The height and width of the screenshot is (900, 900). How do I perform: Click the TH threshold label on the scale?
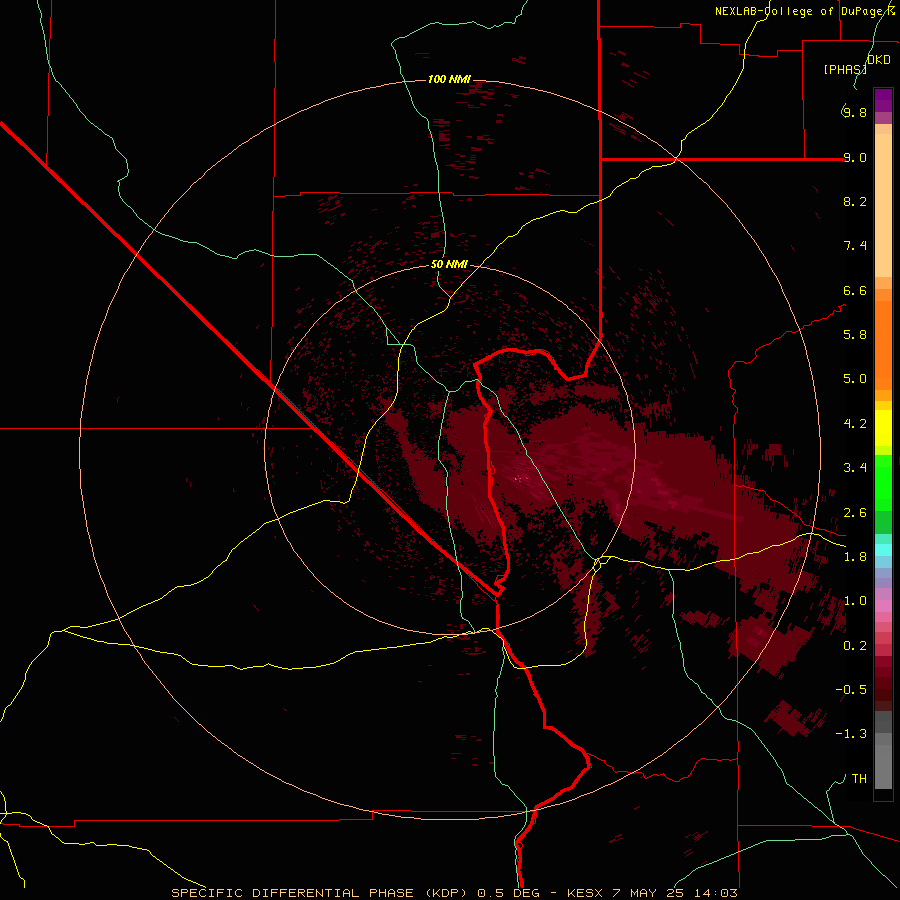click(859, 779)
